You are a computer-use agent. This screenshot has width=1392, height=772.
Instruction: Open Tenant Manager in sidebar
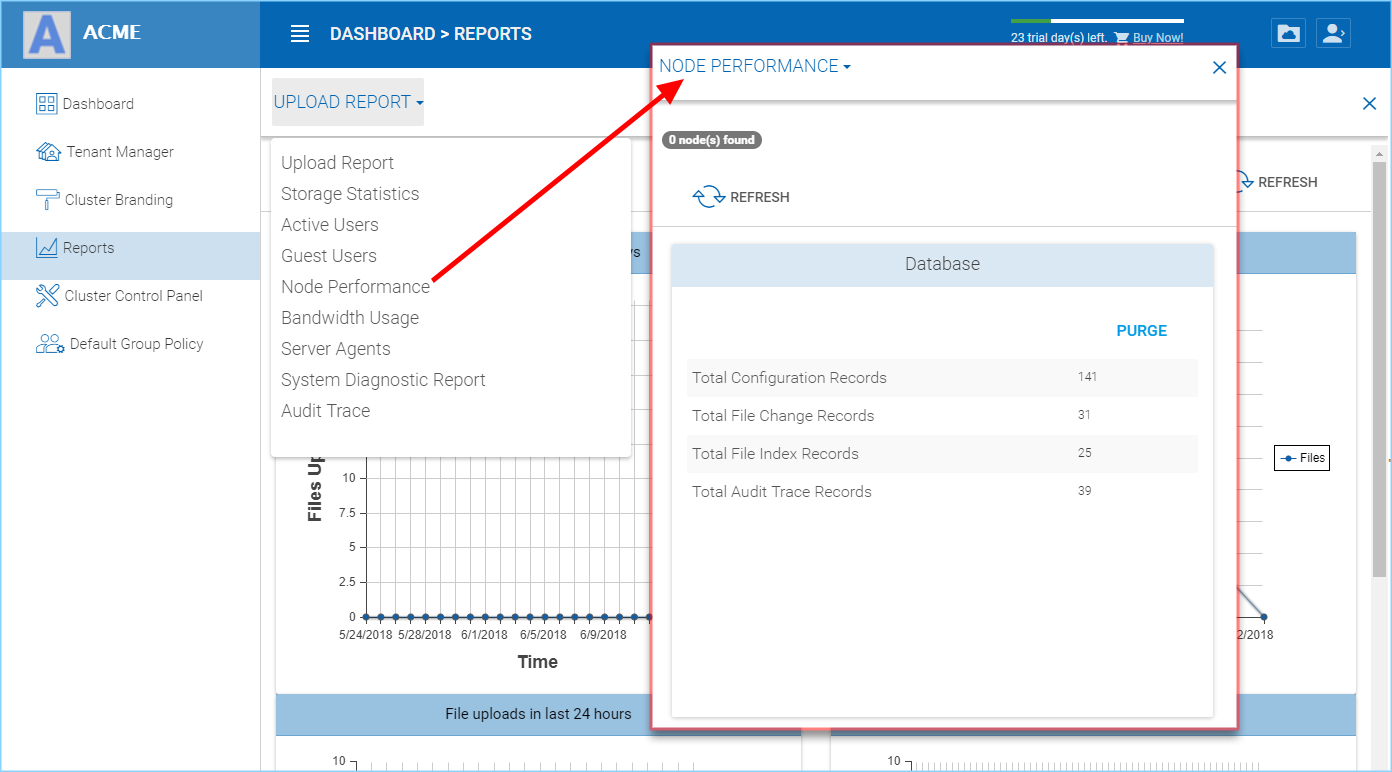pos(120,152)
